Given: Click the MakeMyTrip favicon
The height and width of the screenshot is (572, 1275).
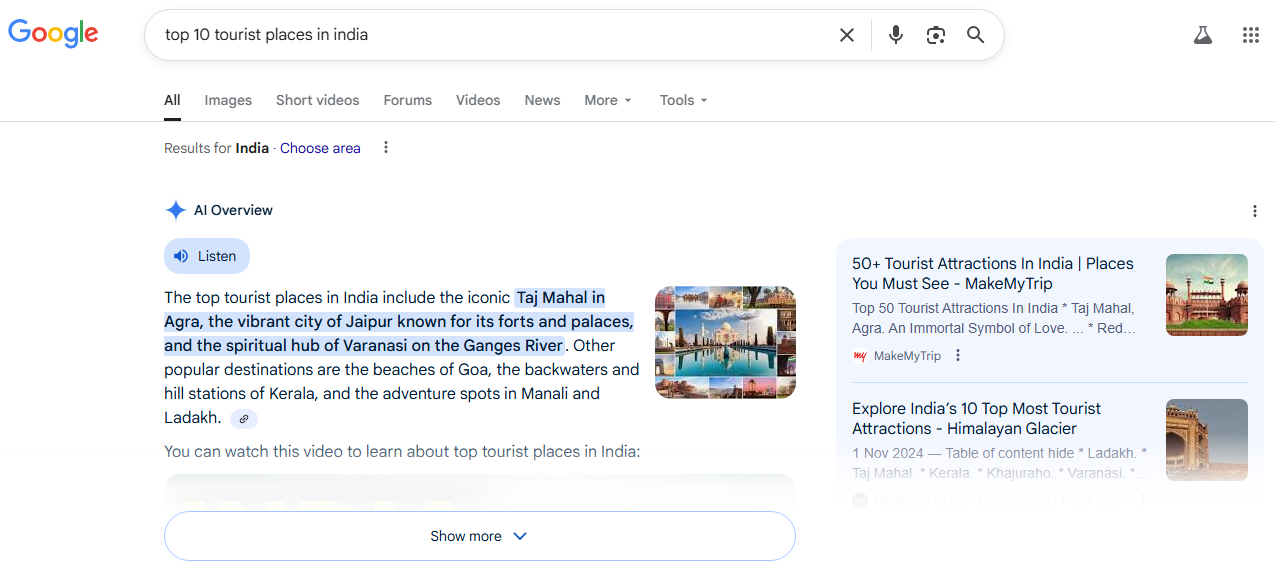Looking at the screenshot, I should [860, 356].
